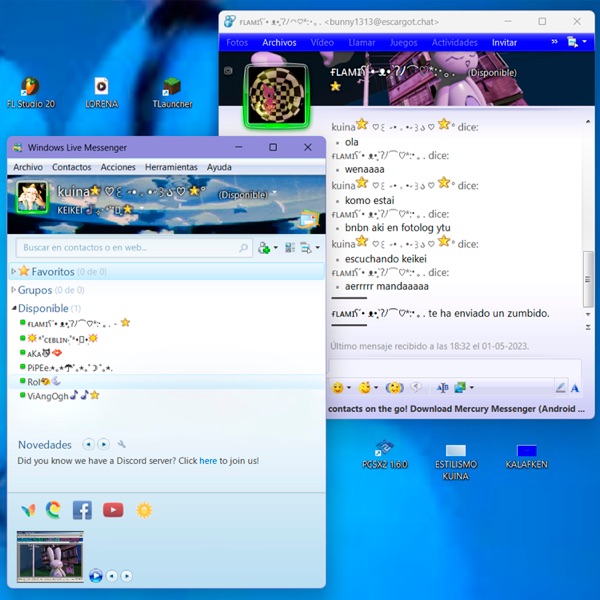Image resolution: width=600 pixels, height=600 pixels.
Task: Expand the Grupos section
Action: point(14,290)
